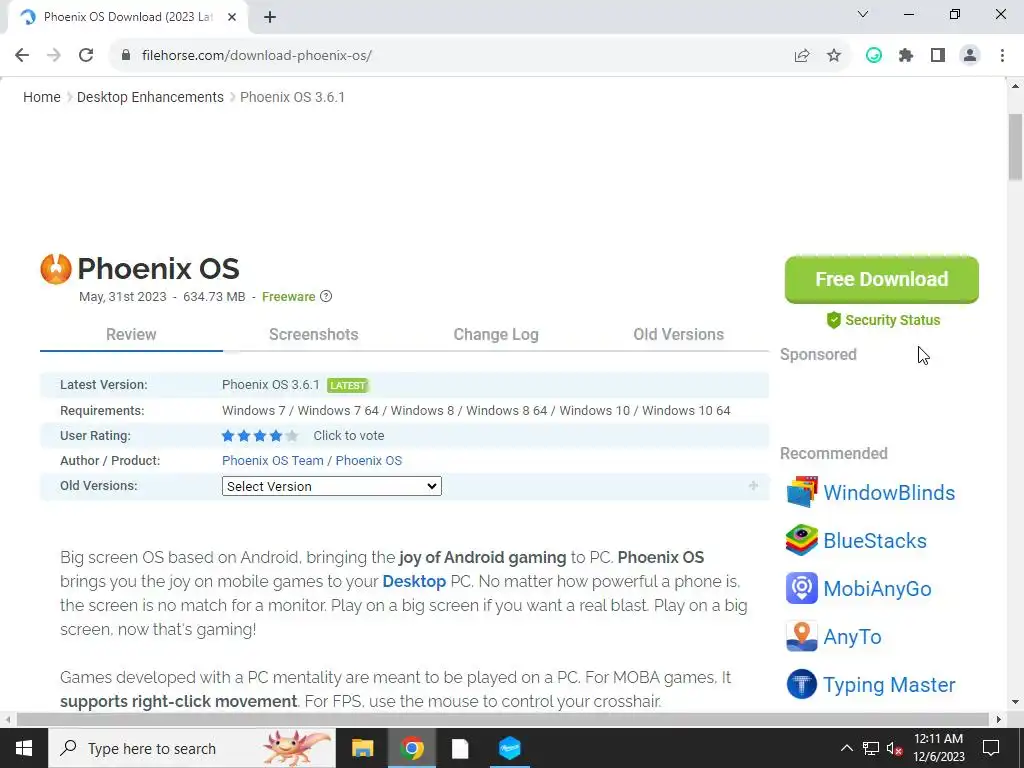
Task: Open the share page icon in address bar
Action: point(802,56)
